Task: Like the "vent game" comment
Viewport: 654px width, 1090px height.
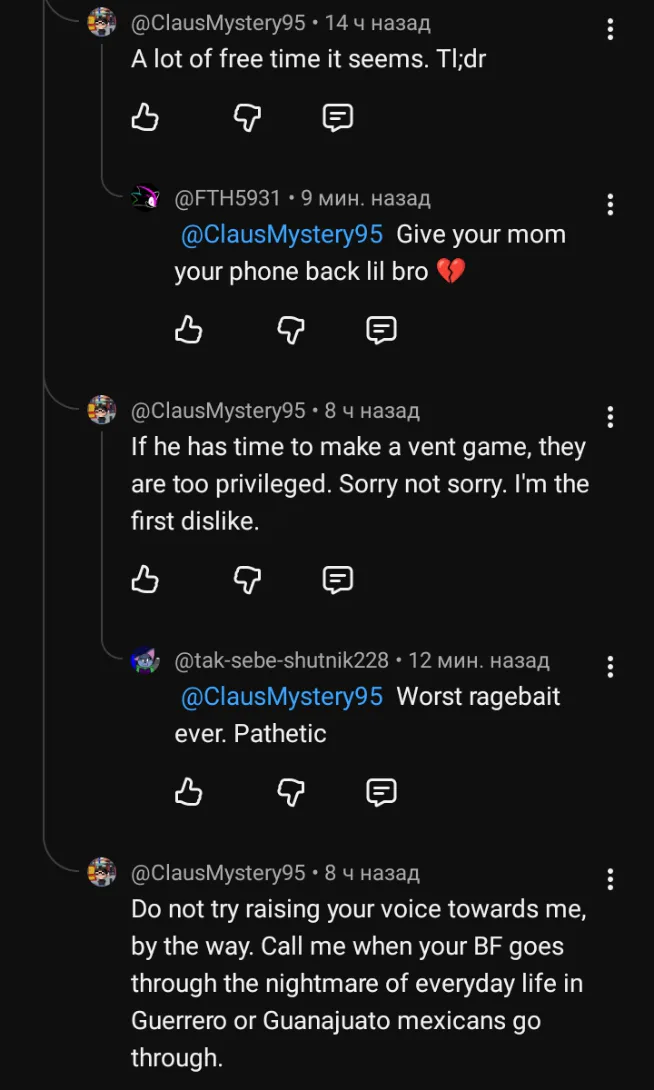Action: click(x=145, y=579)
